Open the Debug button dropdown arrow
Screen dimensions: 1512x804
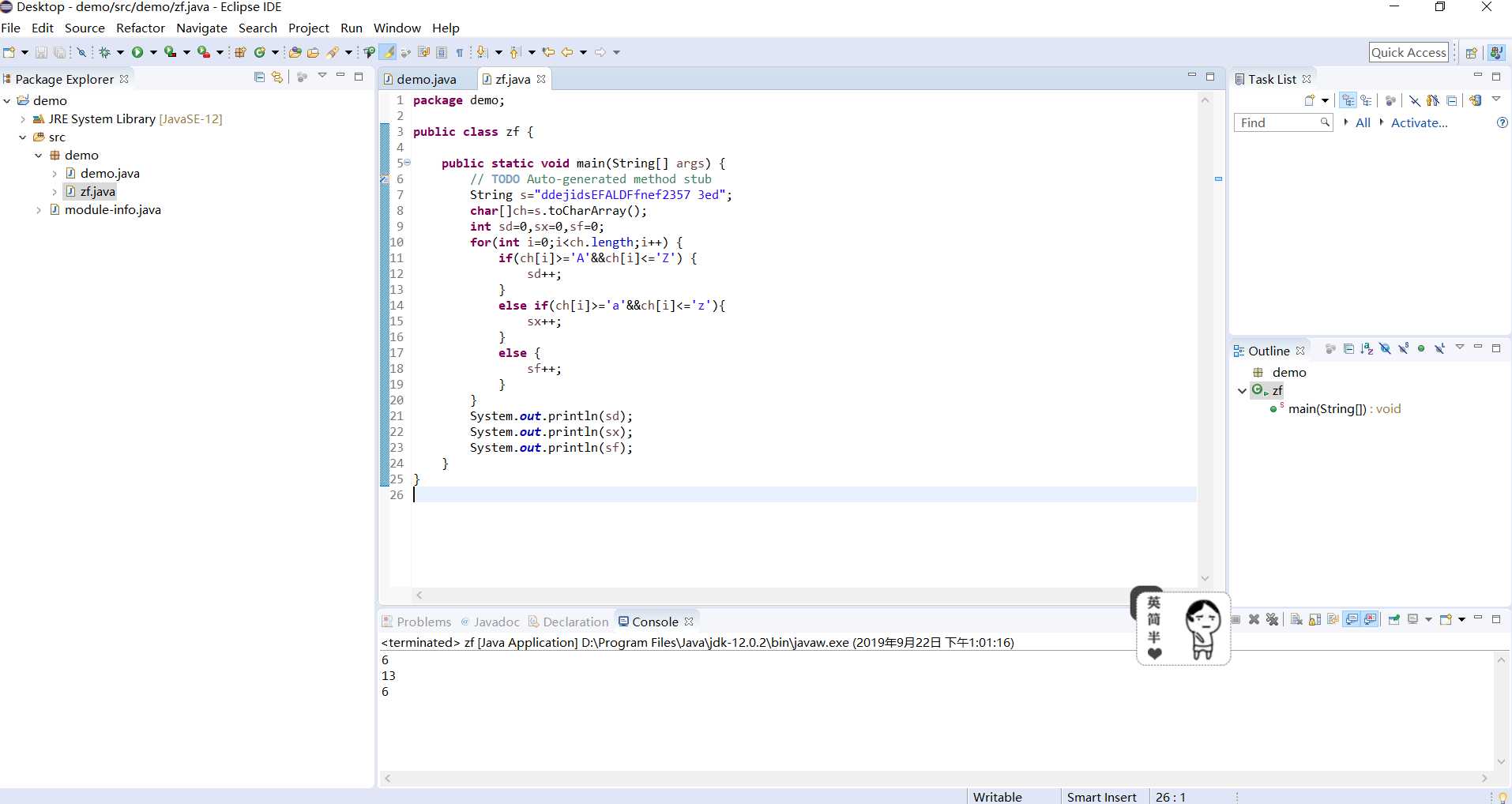(x=120, y=52)
